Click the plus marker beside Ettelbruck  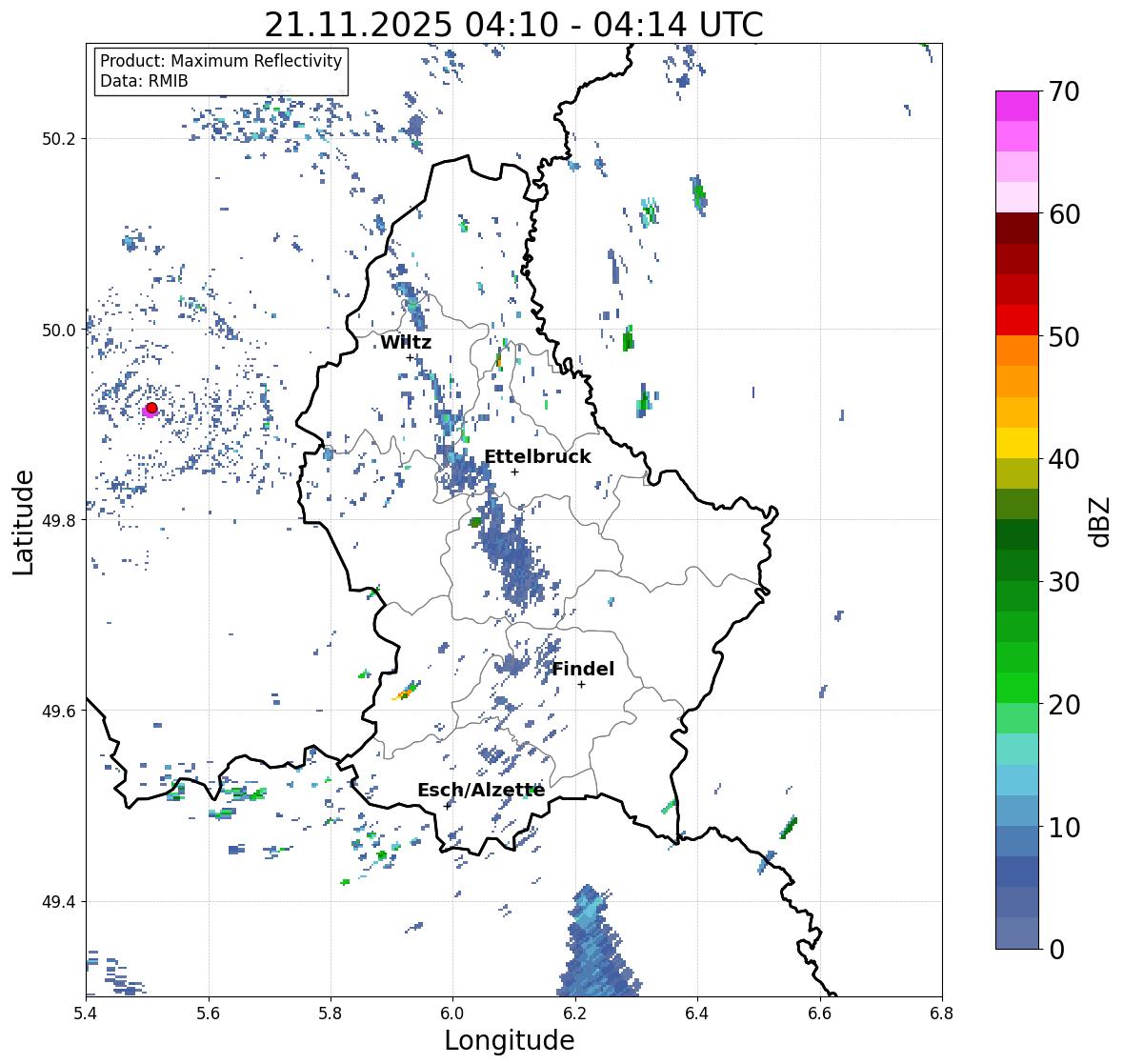[514, 472]
